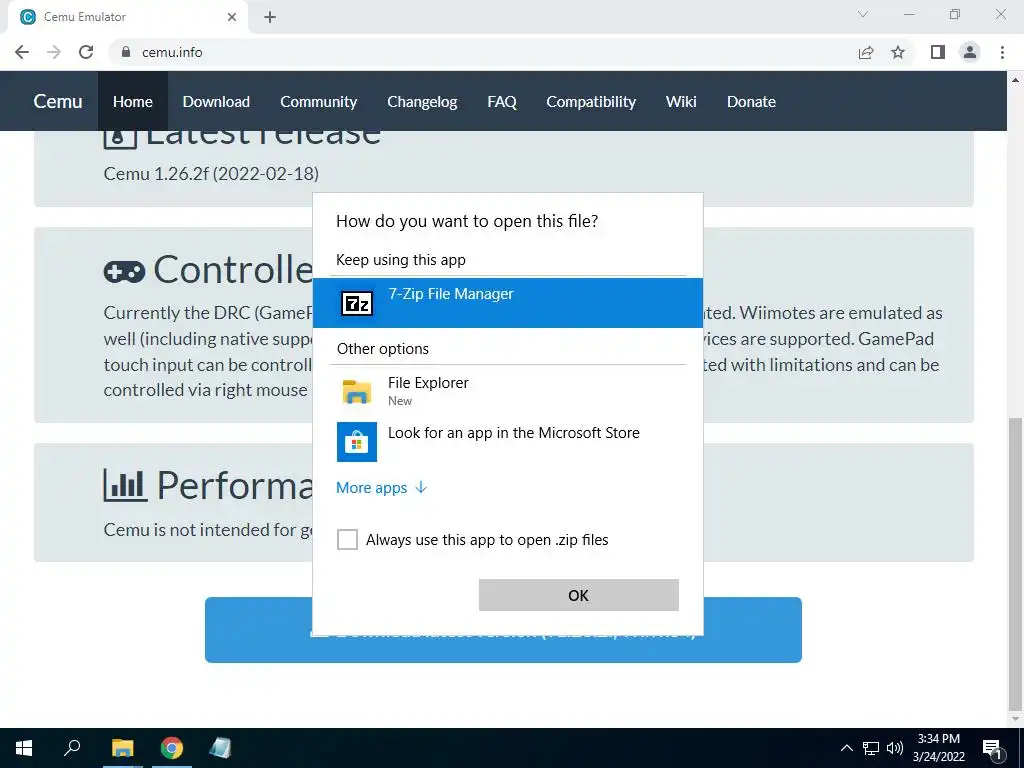Open the Wiki nav item
1024x768 pixels.
pos(681,101)
